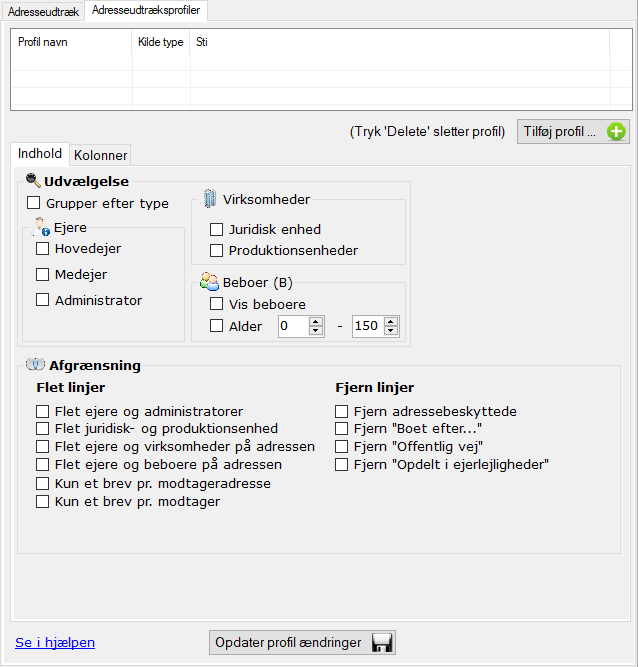Click the building icon beside Virksomheder

coord(209,198)
